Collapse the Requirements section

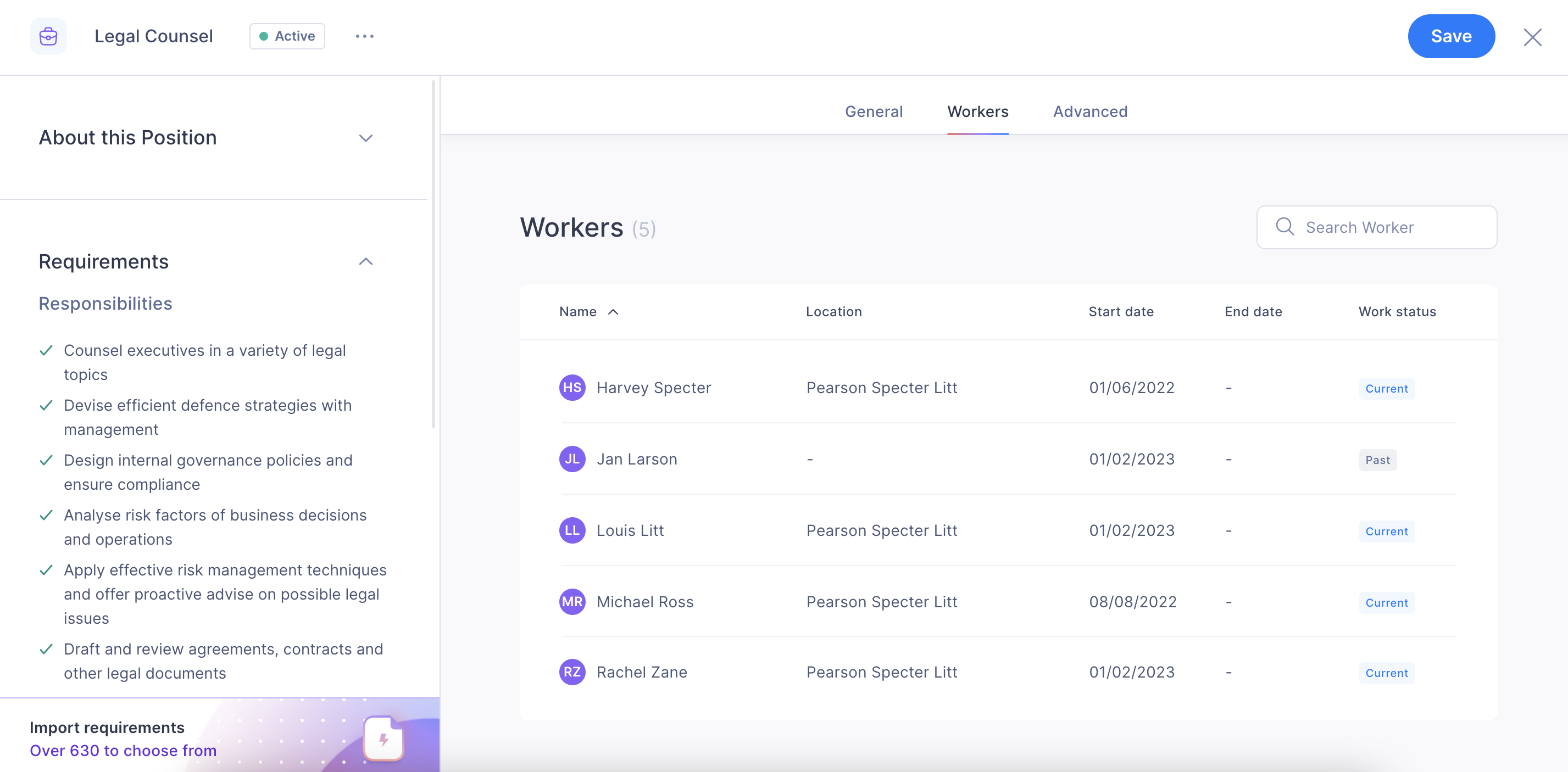click(365, 261)
